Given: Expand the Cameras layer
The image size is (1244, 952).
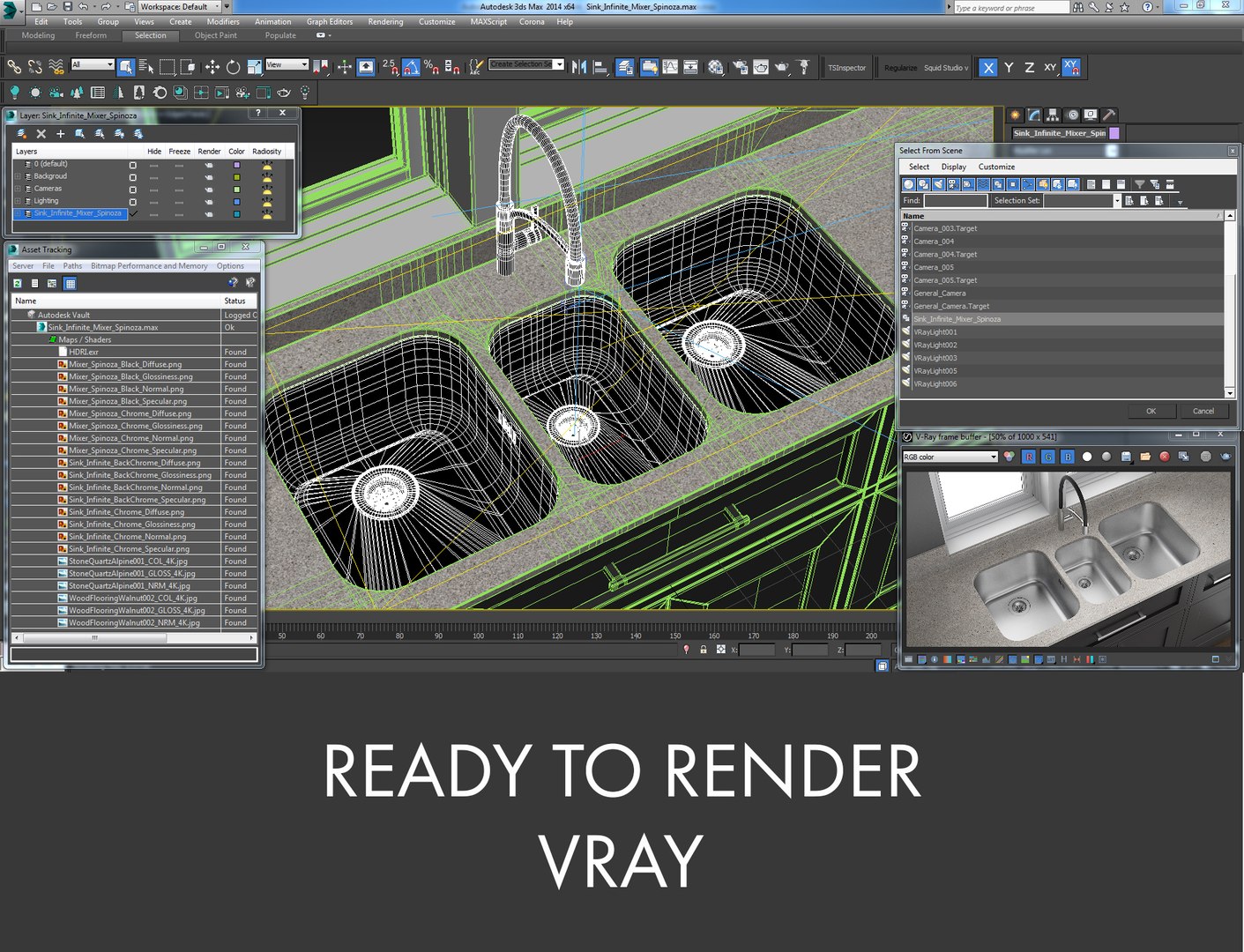Looking at the screenshot, I should [18, 189].
